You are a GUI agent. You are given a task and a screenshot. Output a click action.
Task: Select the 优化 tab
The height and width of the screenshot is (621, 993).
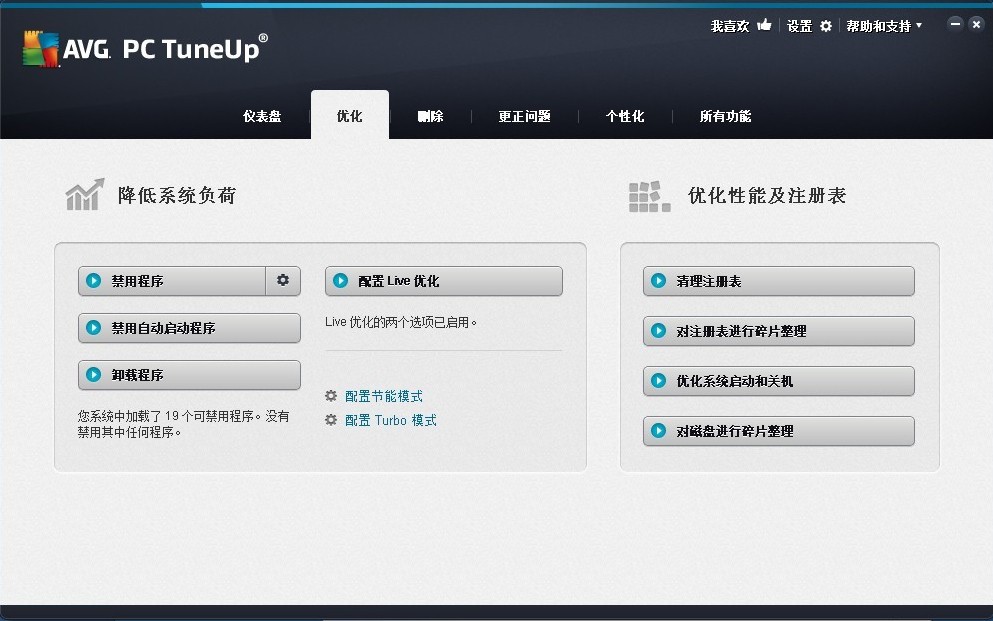click(350, 115)
